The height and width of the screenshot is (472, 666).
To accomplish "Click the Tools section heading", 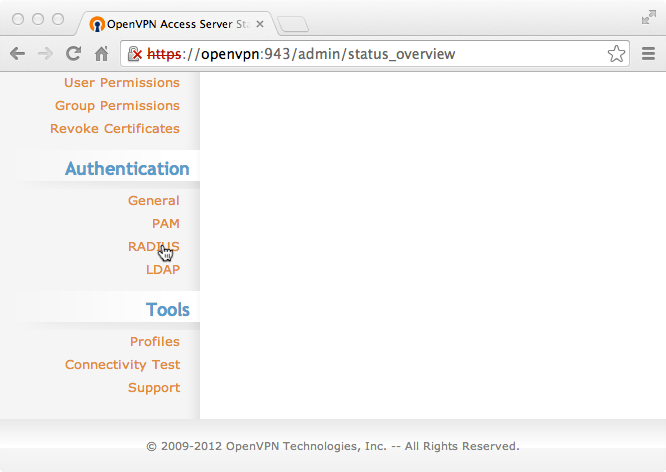I will point(168,310).
